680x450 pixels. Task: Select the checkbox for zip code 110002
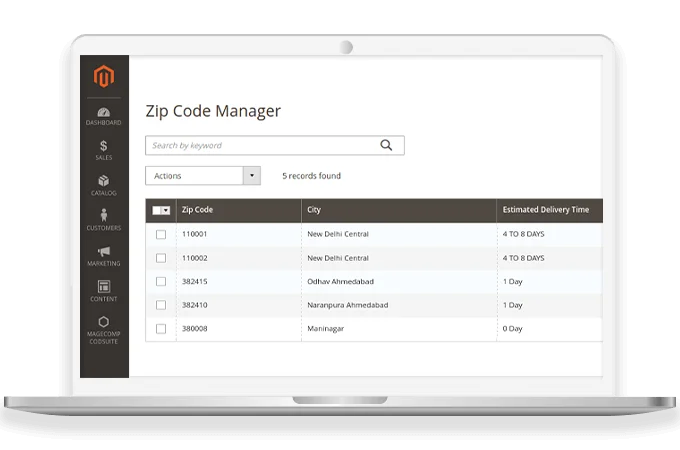tap(161, 258)
